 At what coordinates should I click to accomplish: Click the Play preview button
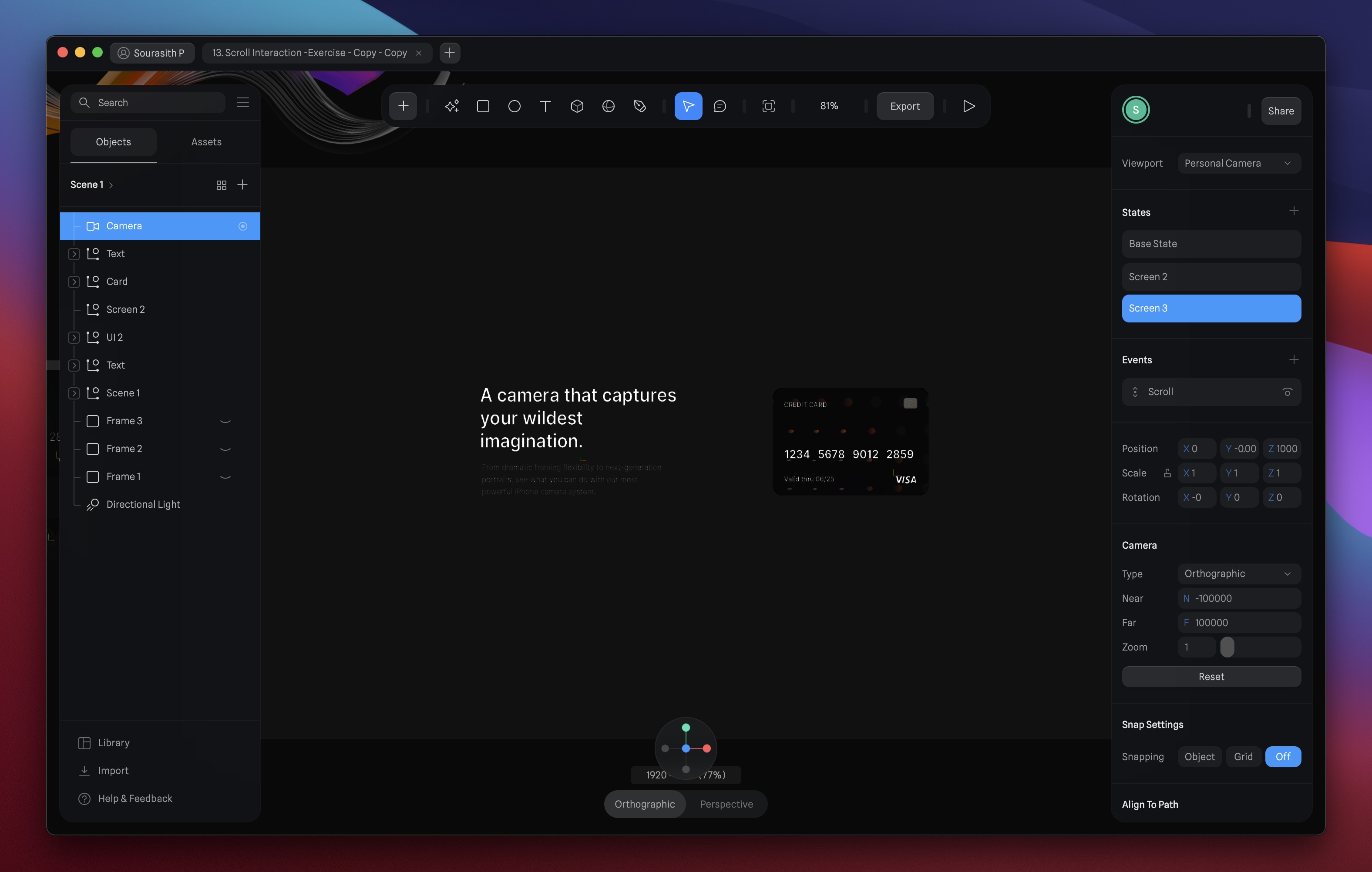[x=968, y=106]
